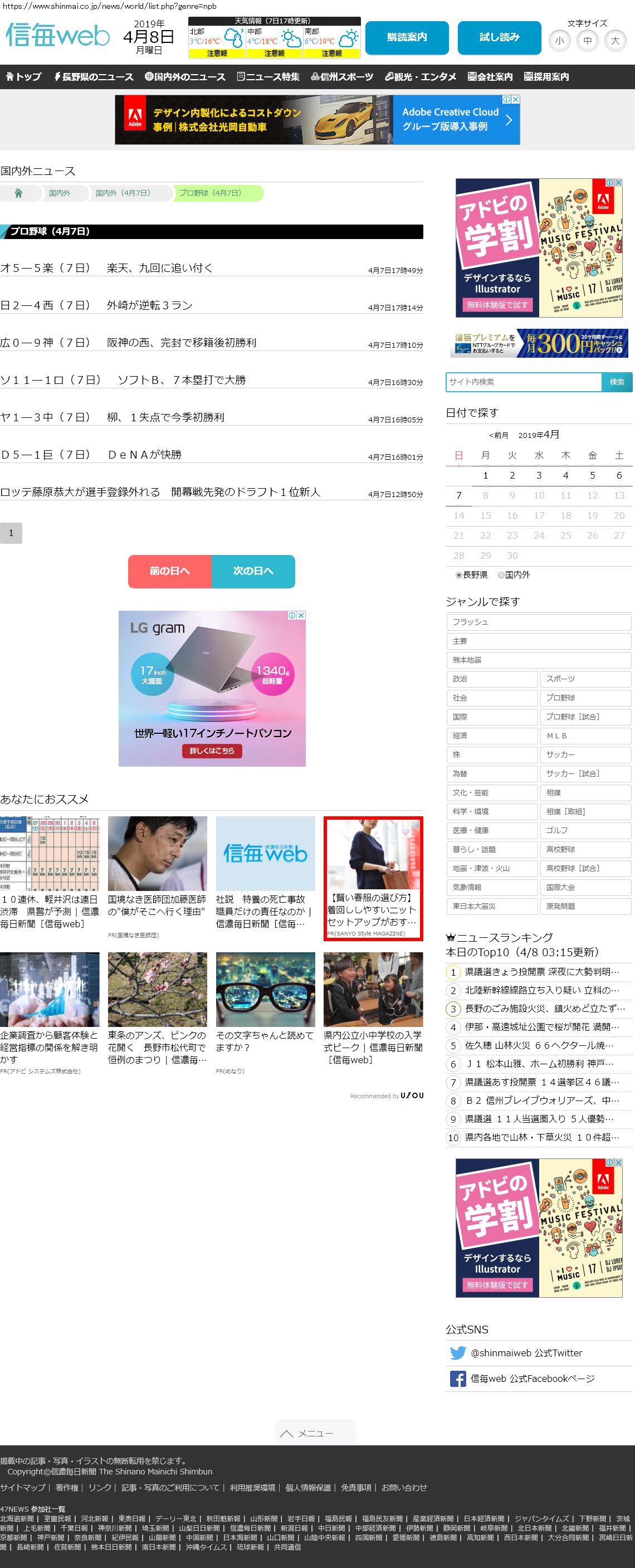
Task: Open the 長野県のニュース nav menu
Action: (94, 77)
